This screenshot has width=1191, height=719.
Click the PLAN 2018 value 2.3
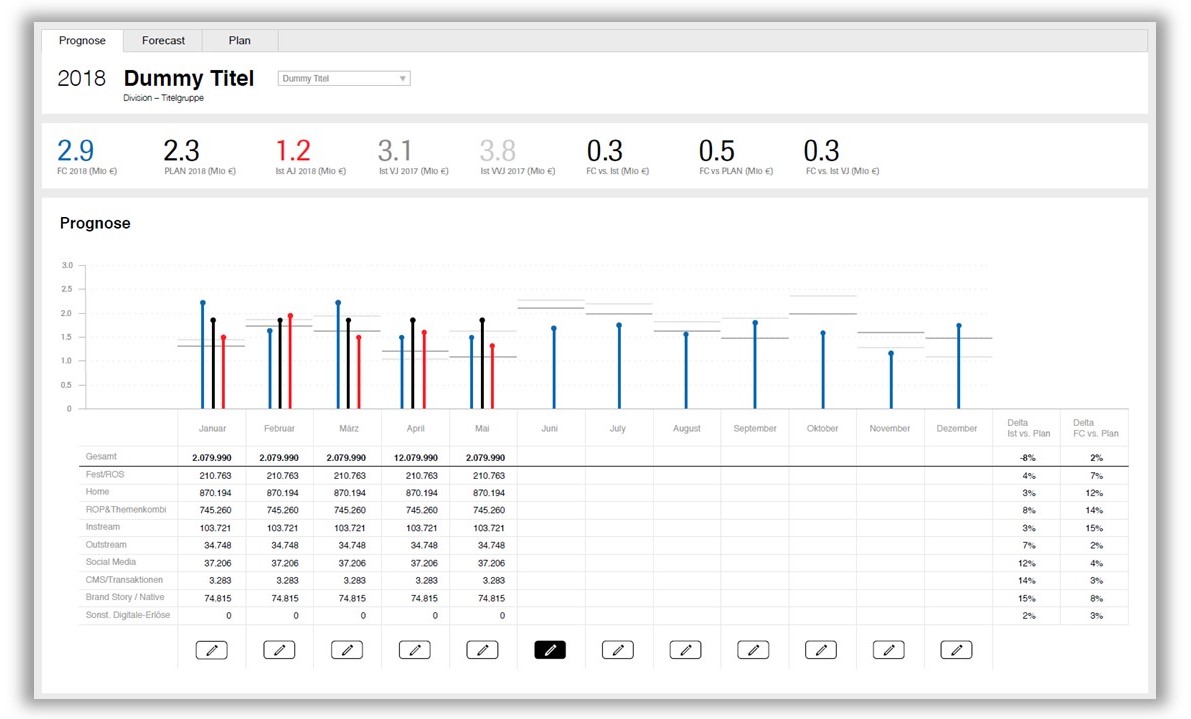(x=182, y=150)
